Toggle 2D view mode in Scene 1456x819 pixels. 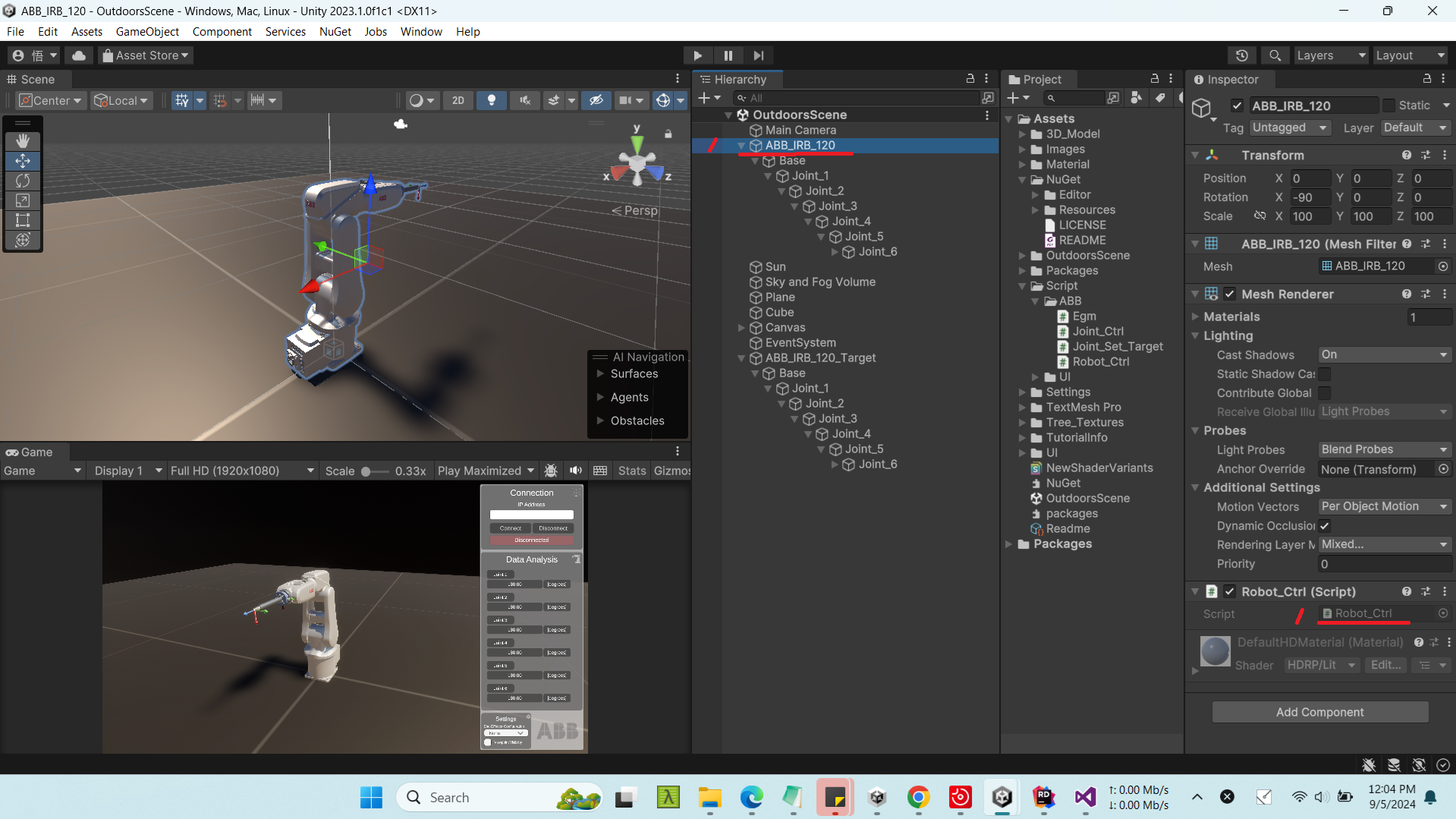pyautogui.click(x=458, y=100)
